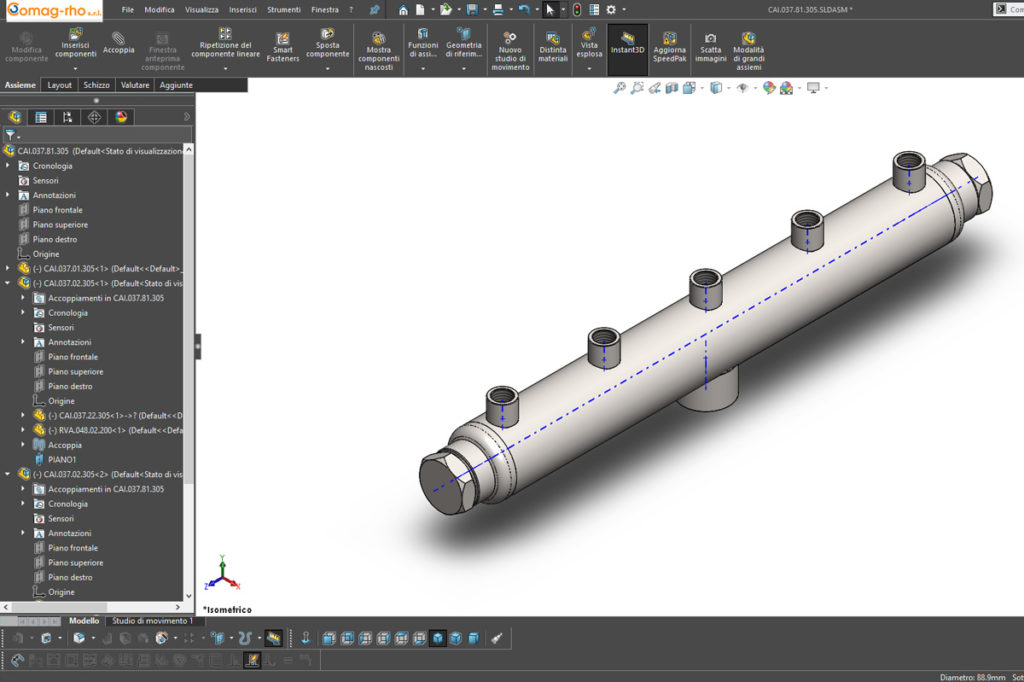Click the feature tree filter icon
Image resolution: width=1024 pixels, height=682 pixels.
tap(10, 135)
